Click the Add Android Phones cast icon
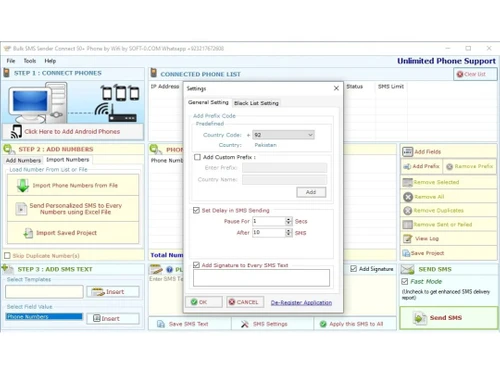 pyautogui.click(x=16, y=131)
